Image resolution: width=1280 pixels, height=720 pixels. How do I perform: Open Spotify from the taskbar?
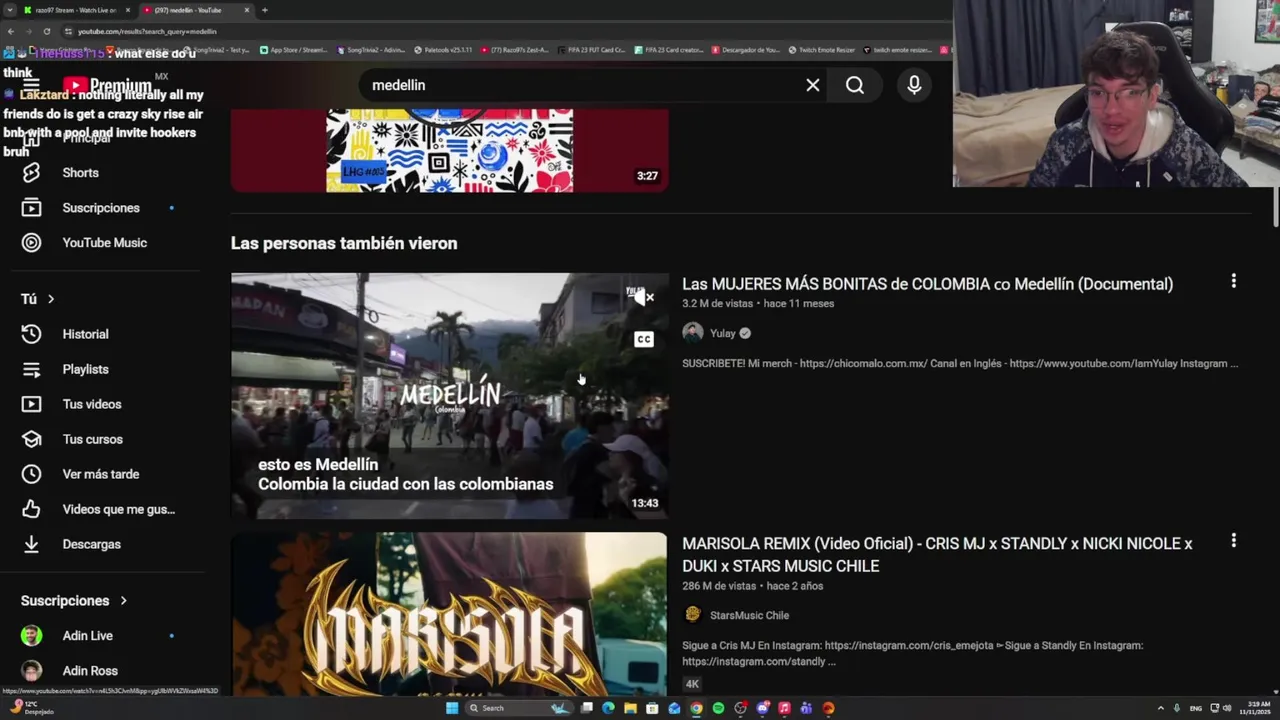(x=718, y=708)
